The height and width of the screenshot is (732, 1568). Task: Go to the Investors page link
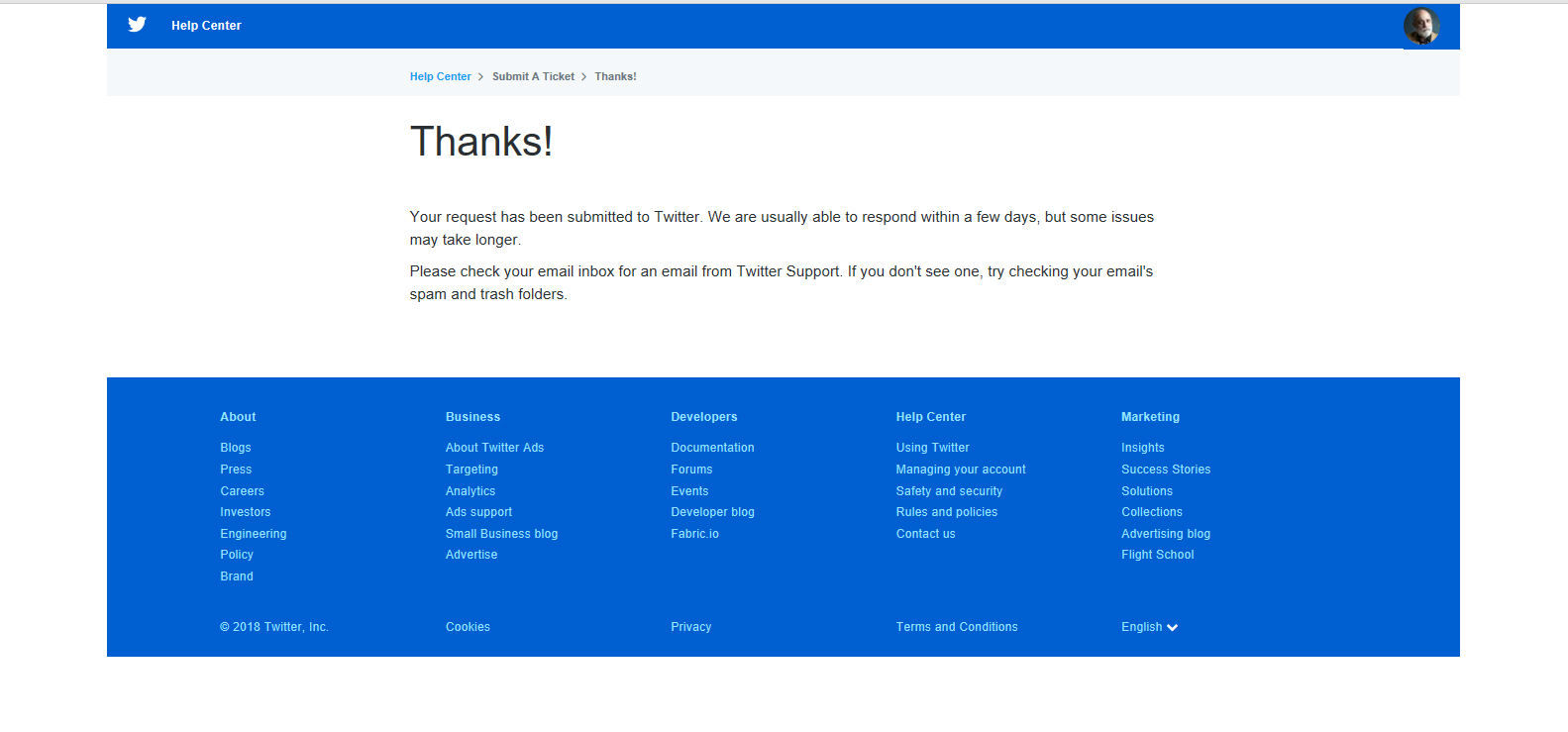coord(245,512)
